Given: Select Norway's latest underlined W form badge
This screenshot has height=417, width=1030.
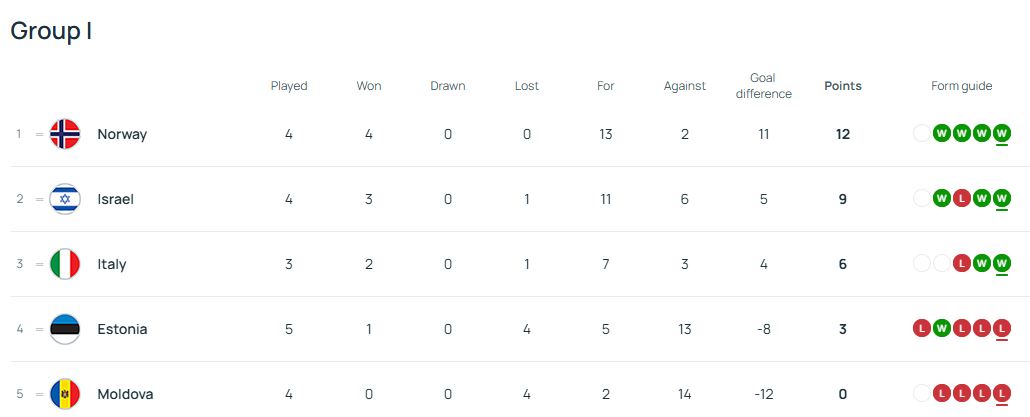Looking at the screenshot, I should coord(1002,134).
